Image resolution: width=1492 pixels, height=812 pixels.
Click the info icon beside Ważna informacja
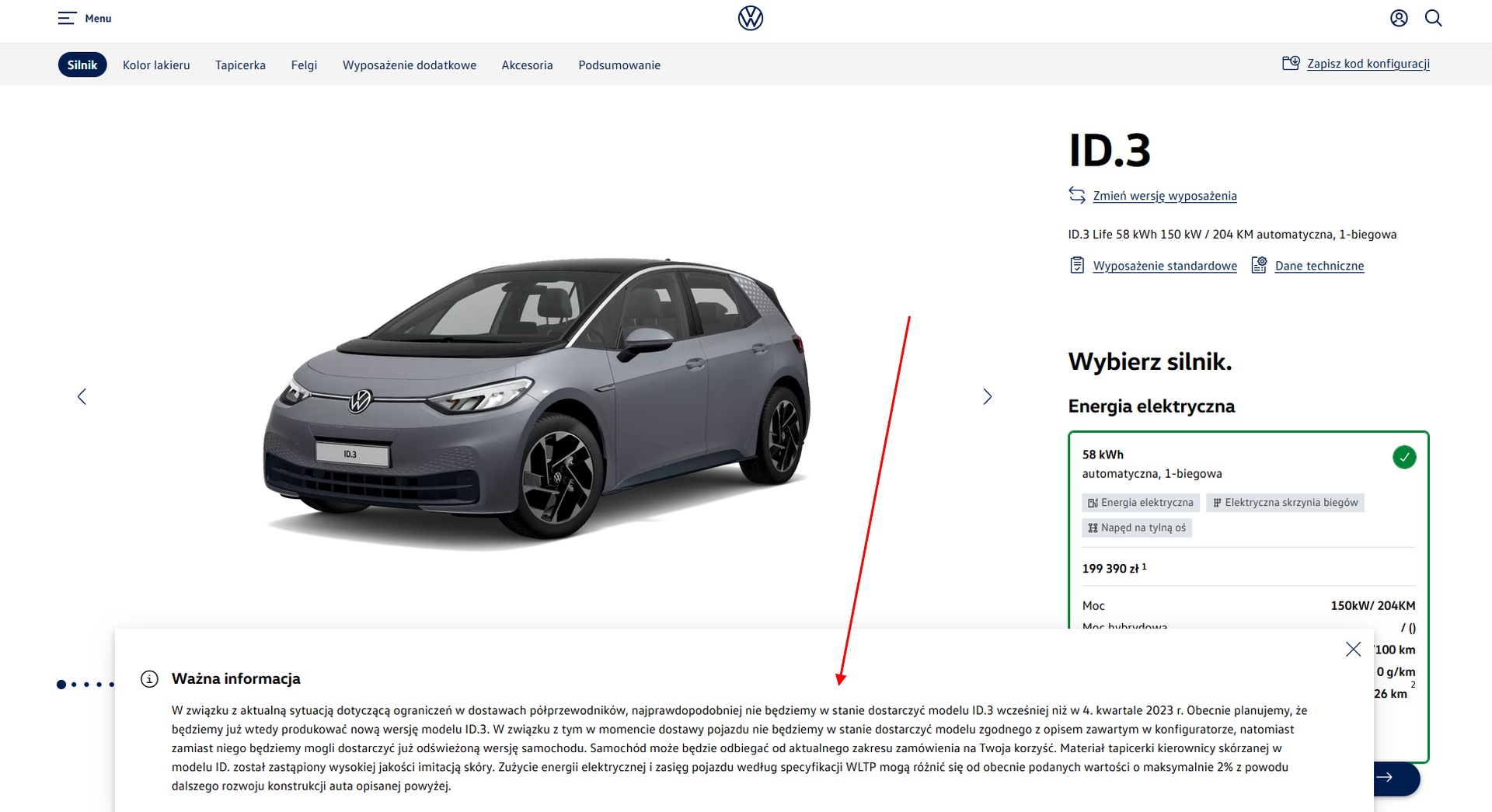click(149, 678)
